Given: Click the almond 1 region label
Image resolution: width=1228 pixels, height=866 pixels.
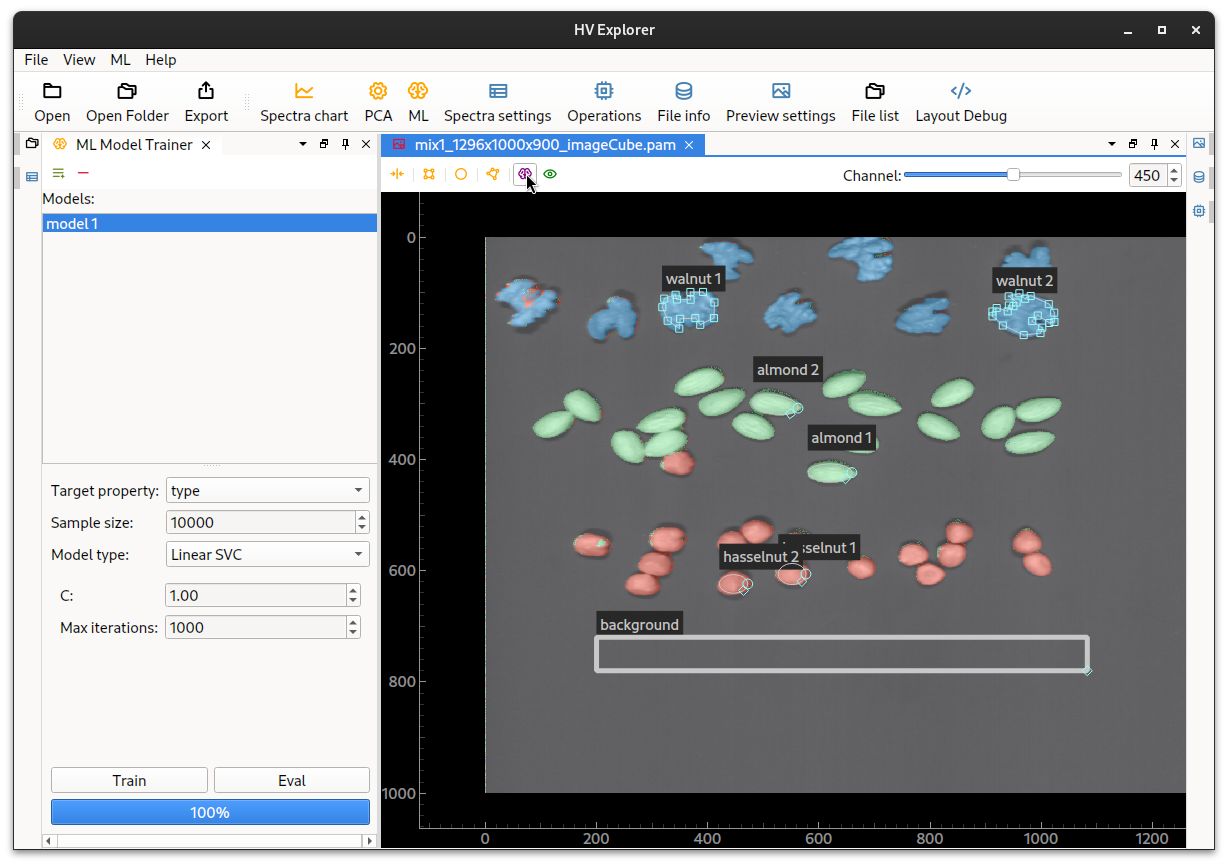Looking at the screenshot, I should pos(841,437).
